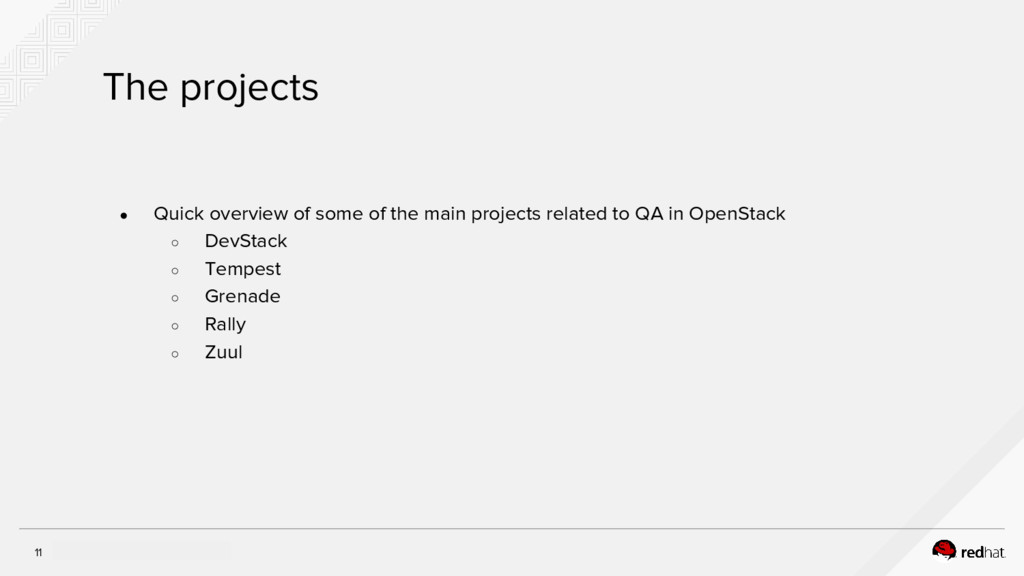Click the hollow bullet beside Tempest
Screen dimensions: 1024x576
pyautogui.click(x=174, y=270)
